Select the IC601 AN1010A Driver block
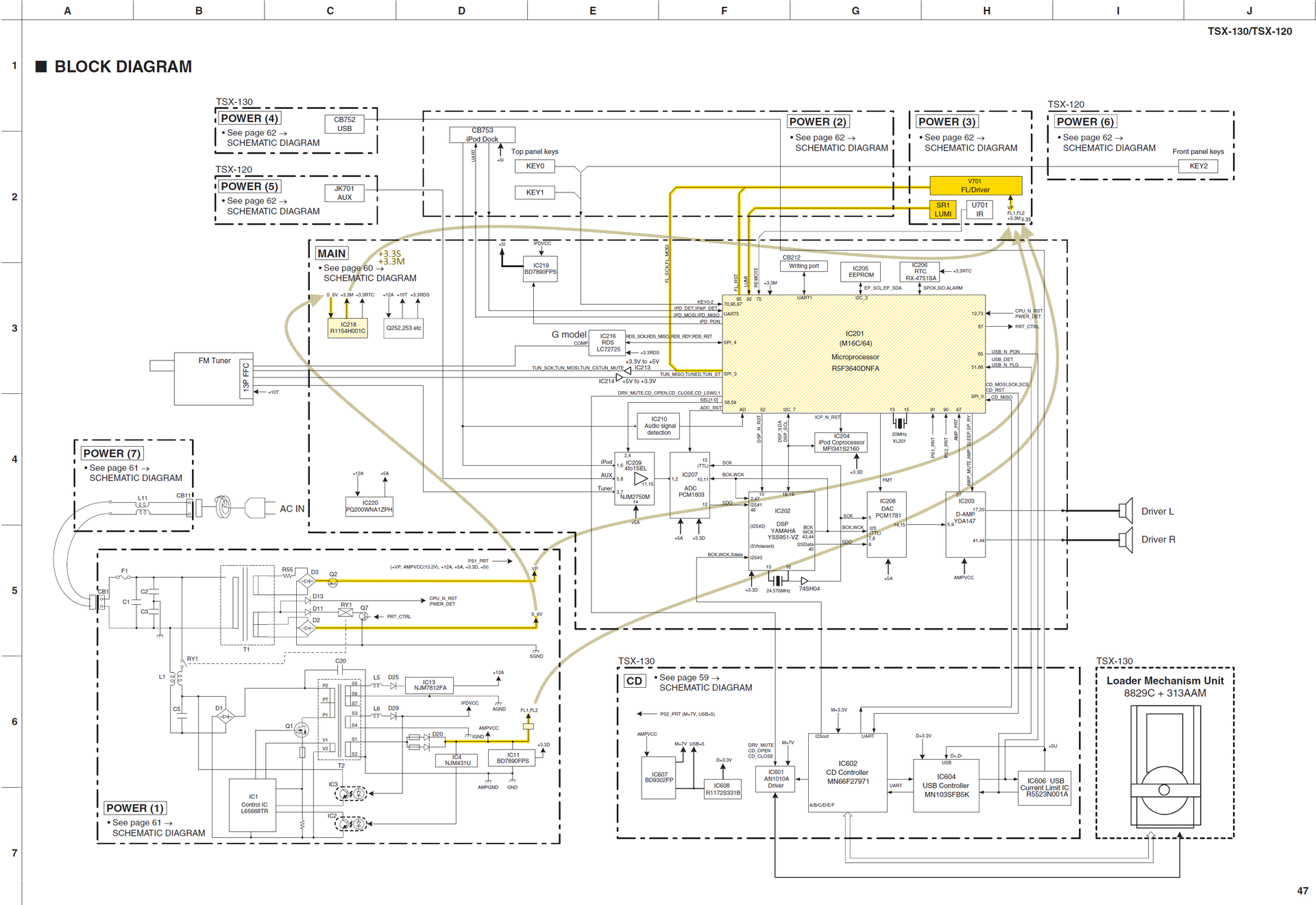The image size is (1316, 905). pyautogui.click(x=775, y=779)
